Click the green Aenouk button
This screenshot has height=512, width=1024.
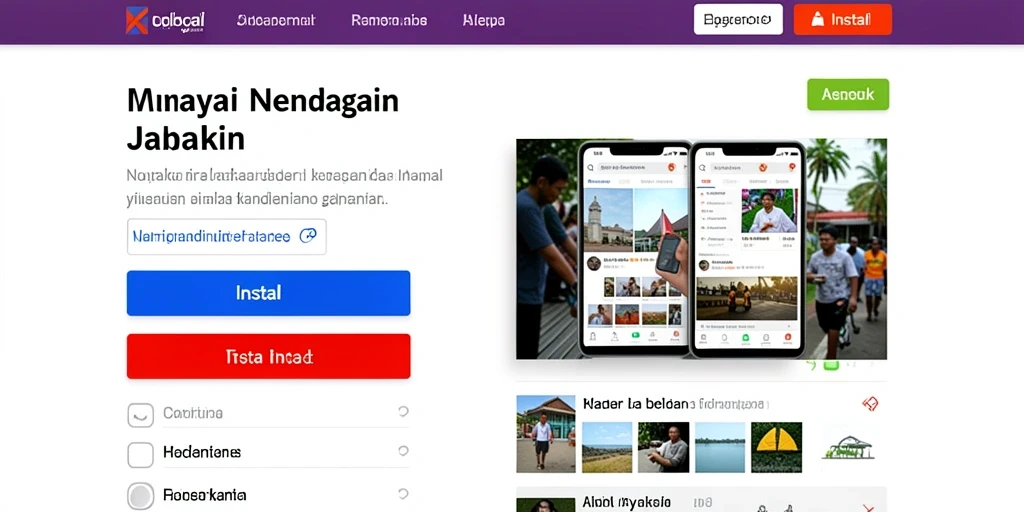(848, 94)
